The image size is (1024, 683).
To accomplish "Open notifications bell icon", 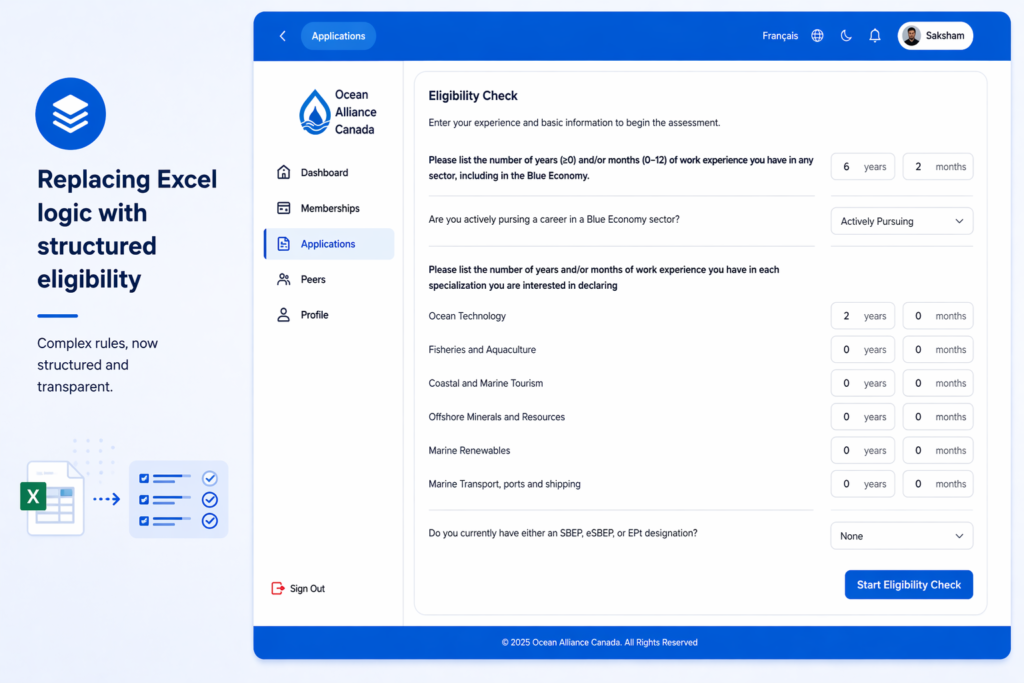I will coord(875,36).
